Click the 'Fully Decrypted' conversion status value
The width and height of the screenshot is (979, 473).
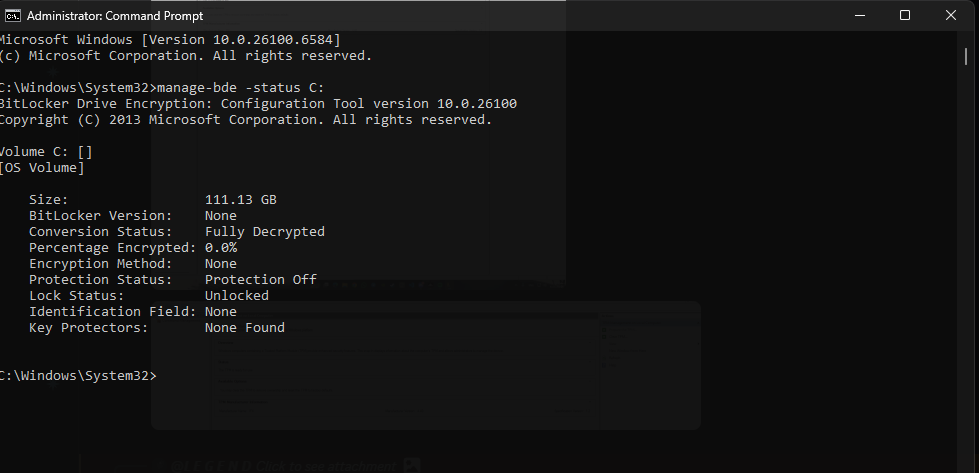(x=265, y=232)
